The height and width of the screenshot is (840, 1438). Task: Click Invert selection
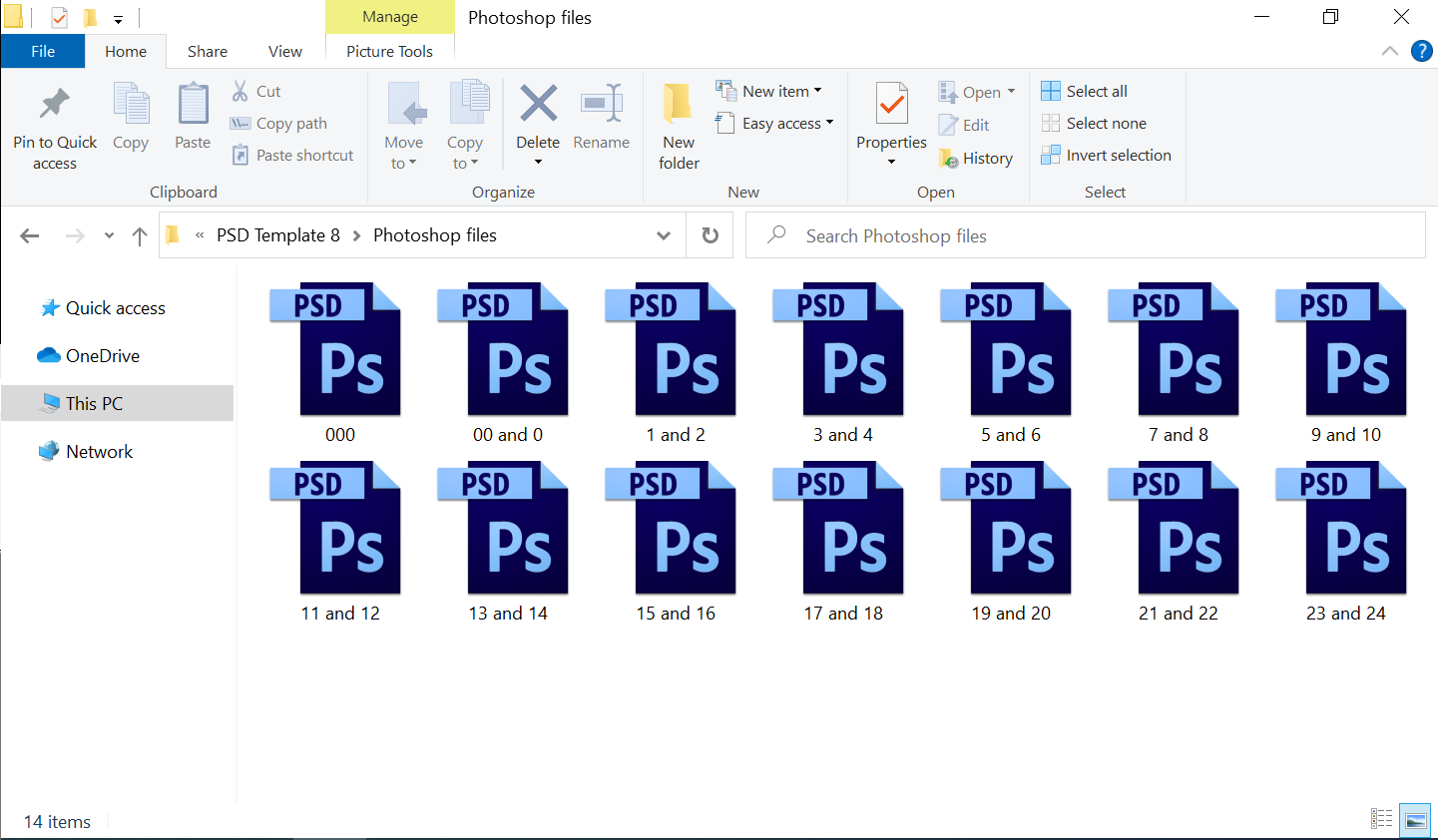tap(1106, 155)
